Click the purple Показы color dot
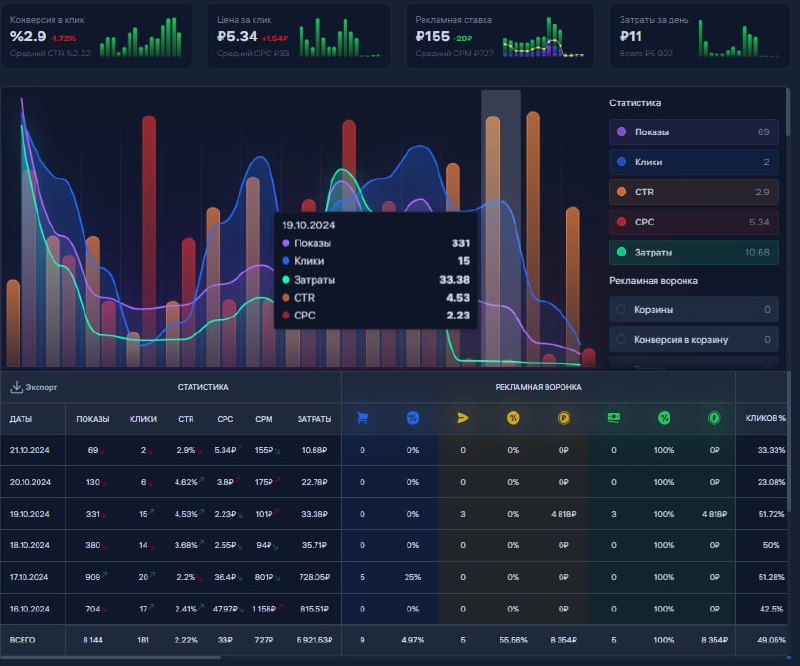 click(x=621, y=132)
